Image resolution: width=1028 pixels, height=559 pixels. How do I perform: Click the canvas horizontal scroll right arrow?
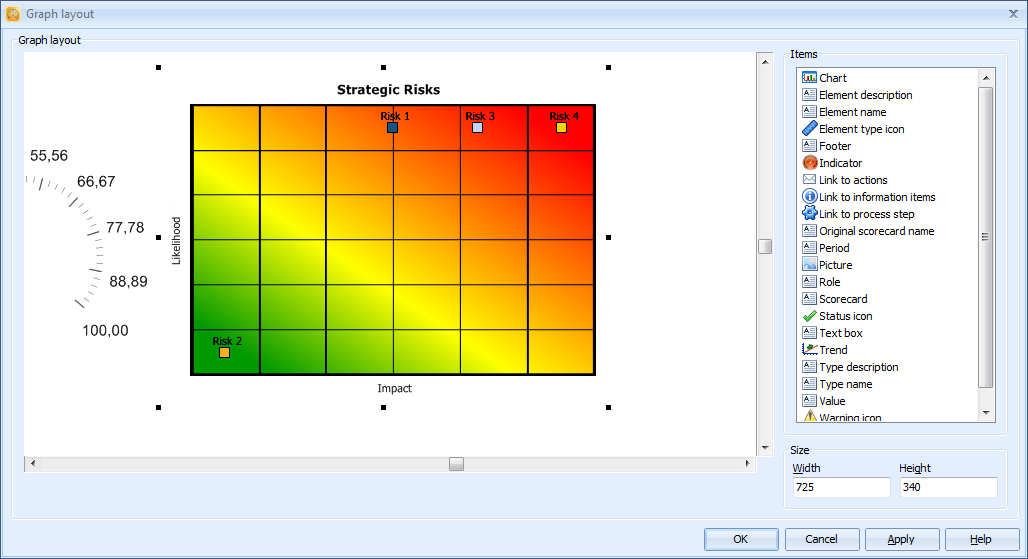click(x=747, y=463)
